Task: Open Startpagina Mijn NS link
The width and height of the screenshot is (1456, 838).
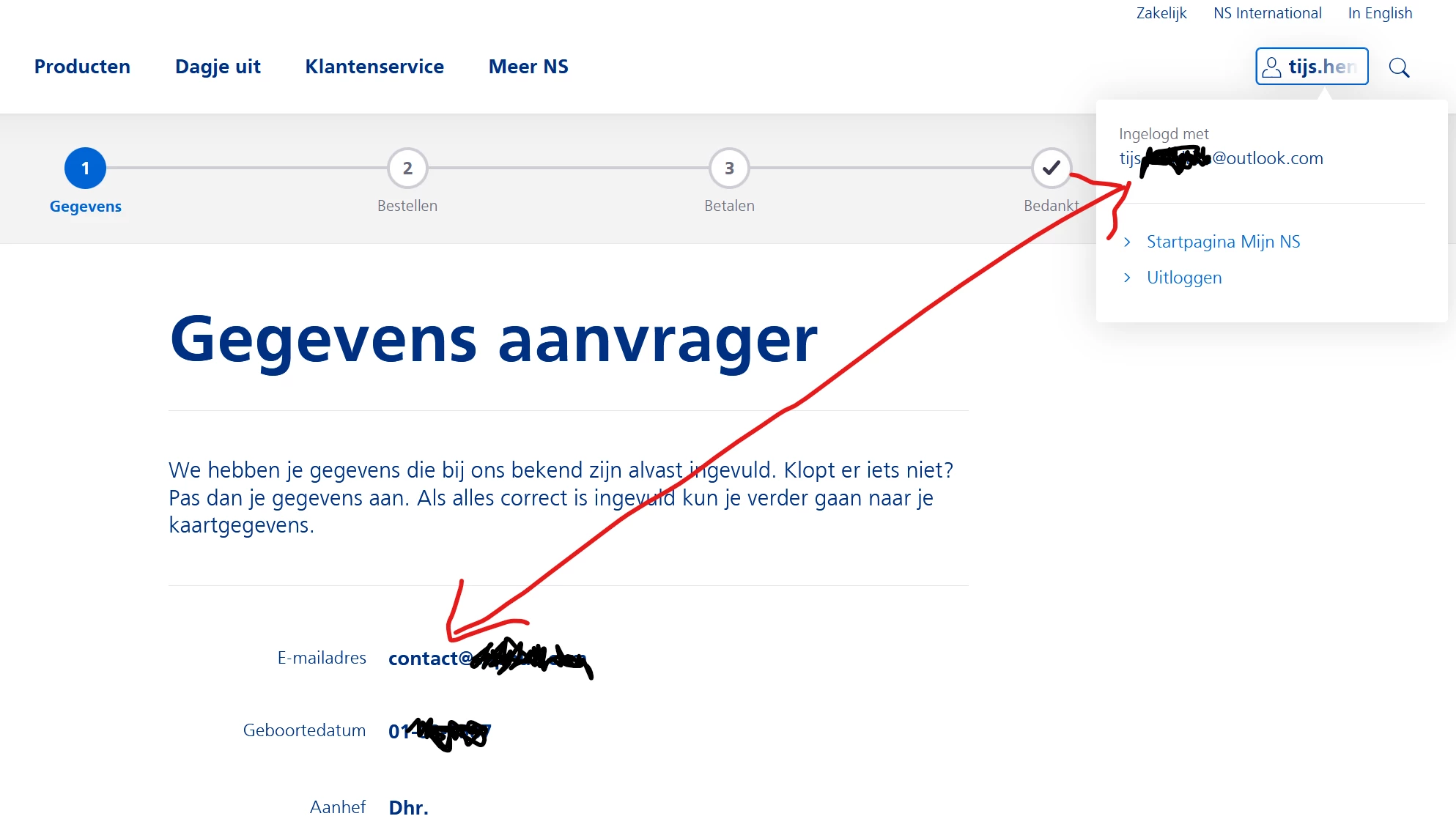Action: [x=1223, y=242]
